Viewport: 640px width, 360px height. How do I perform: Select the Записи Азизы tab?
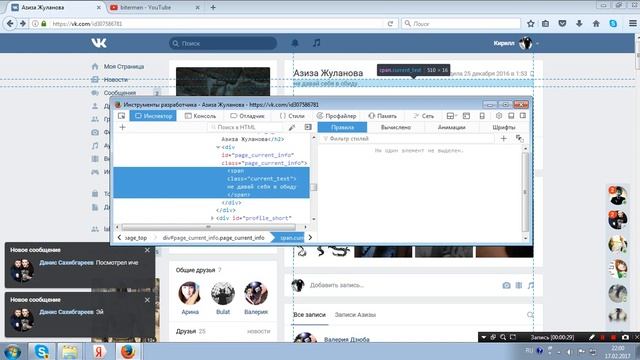click(x=355, y=315)
